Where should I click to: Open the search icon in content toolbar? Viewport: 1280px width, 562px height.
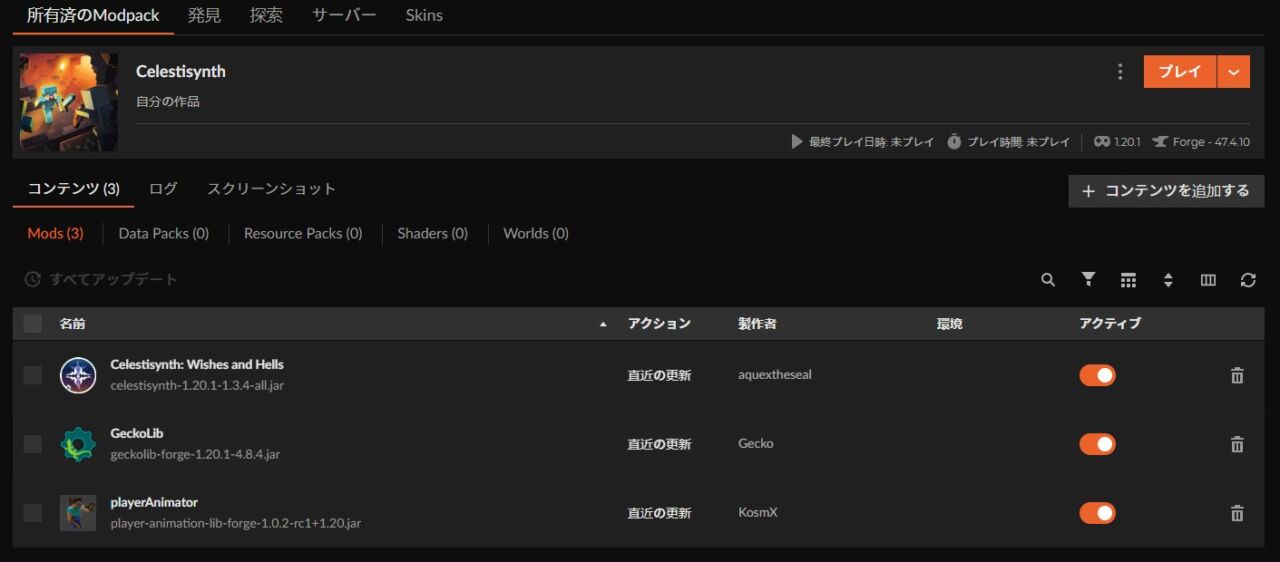[1048, 280]
